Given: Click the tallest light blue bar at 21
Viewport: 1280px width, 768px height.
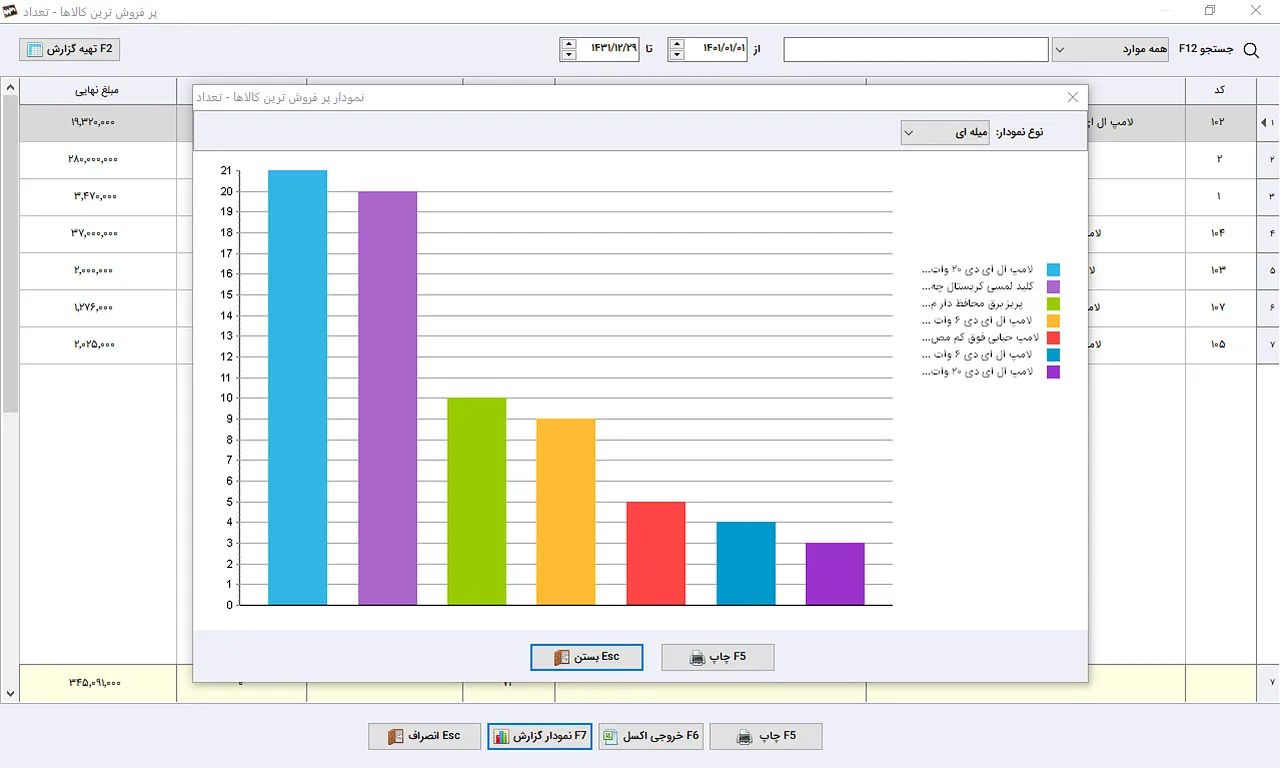Looking at the screenshot, I should click(297, 388).
